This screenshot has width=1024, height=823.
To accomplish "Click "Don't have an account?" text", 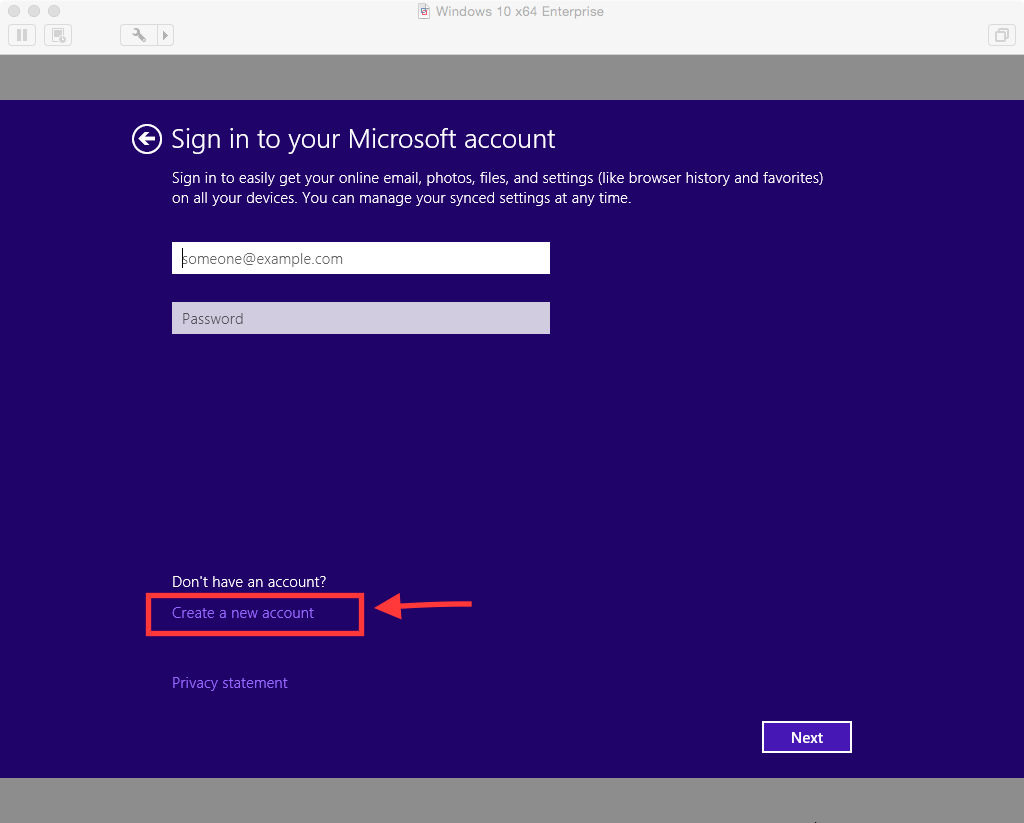I will (249, 582).
